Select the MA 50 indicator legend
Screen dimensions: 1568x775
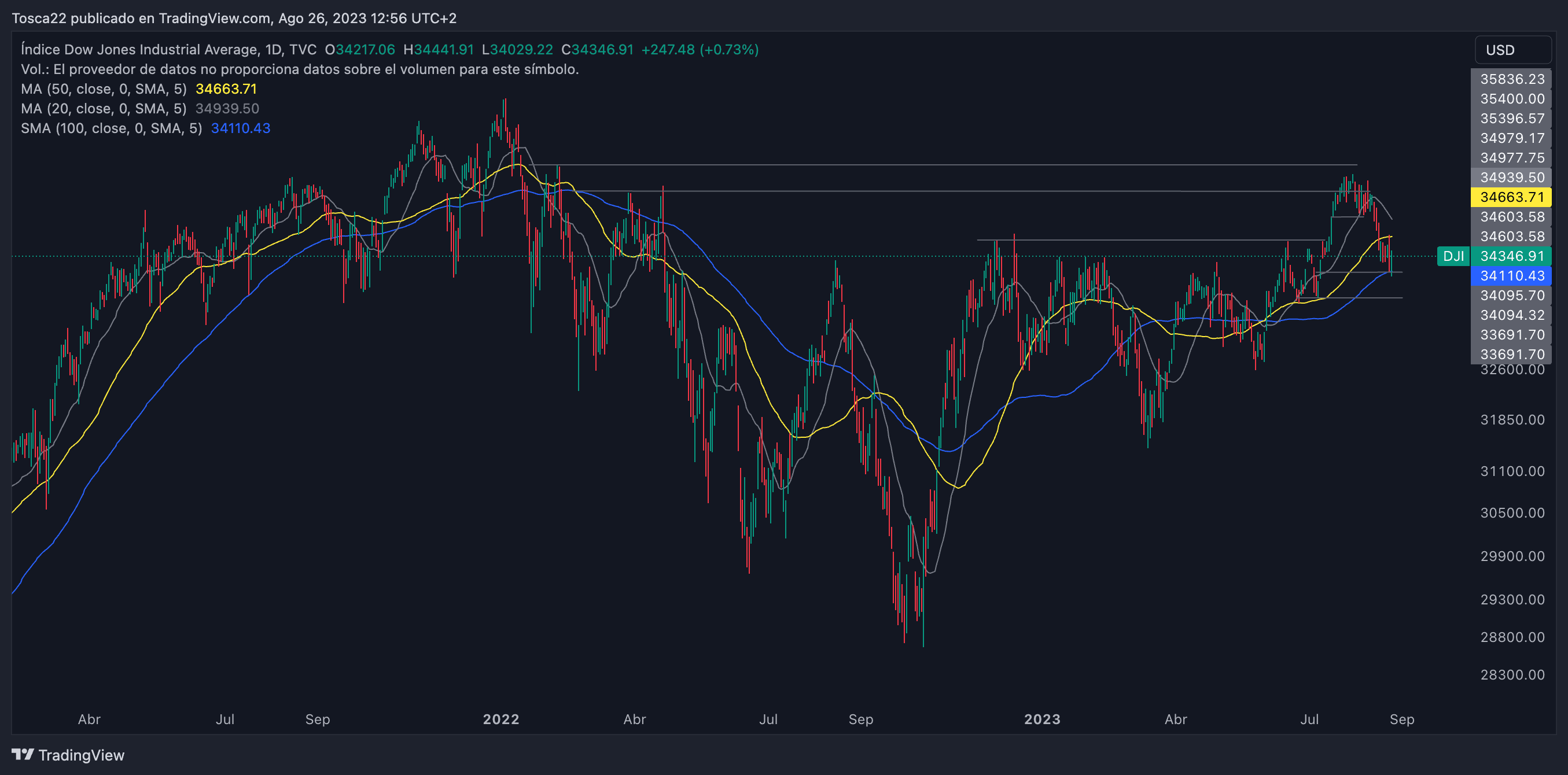[104, 89]
